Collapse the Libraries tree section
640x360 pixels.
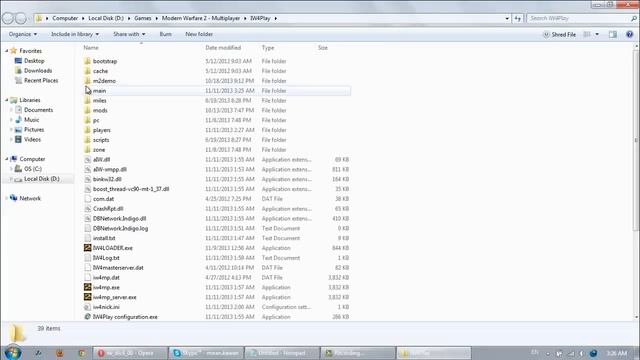7,100
